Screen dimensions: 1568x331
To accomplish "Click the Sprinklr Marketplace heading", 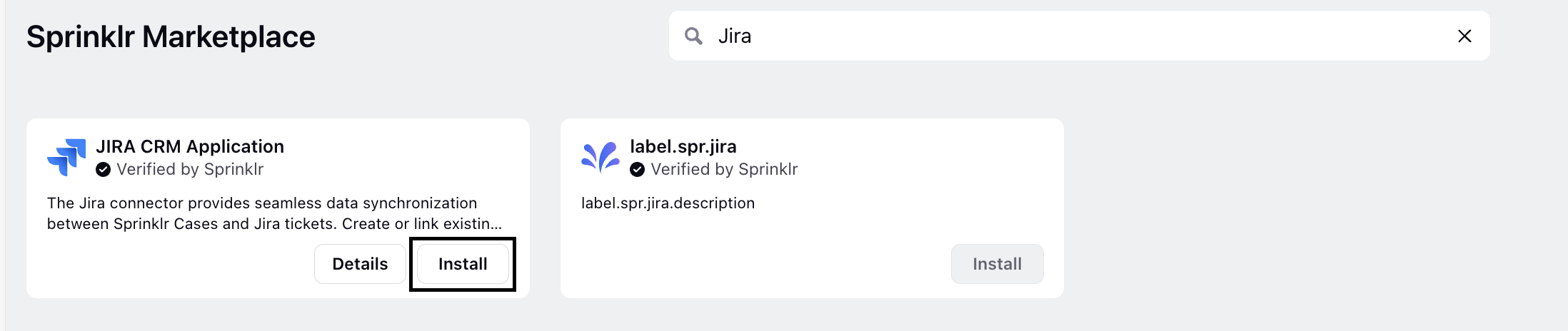I will (171, 36).
